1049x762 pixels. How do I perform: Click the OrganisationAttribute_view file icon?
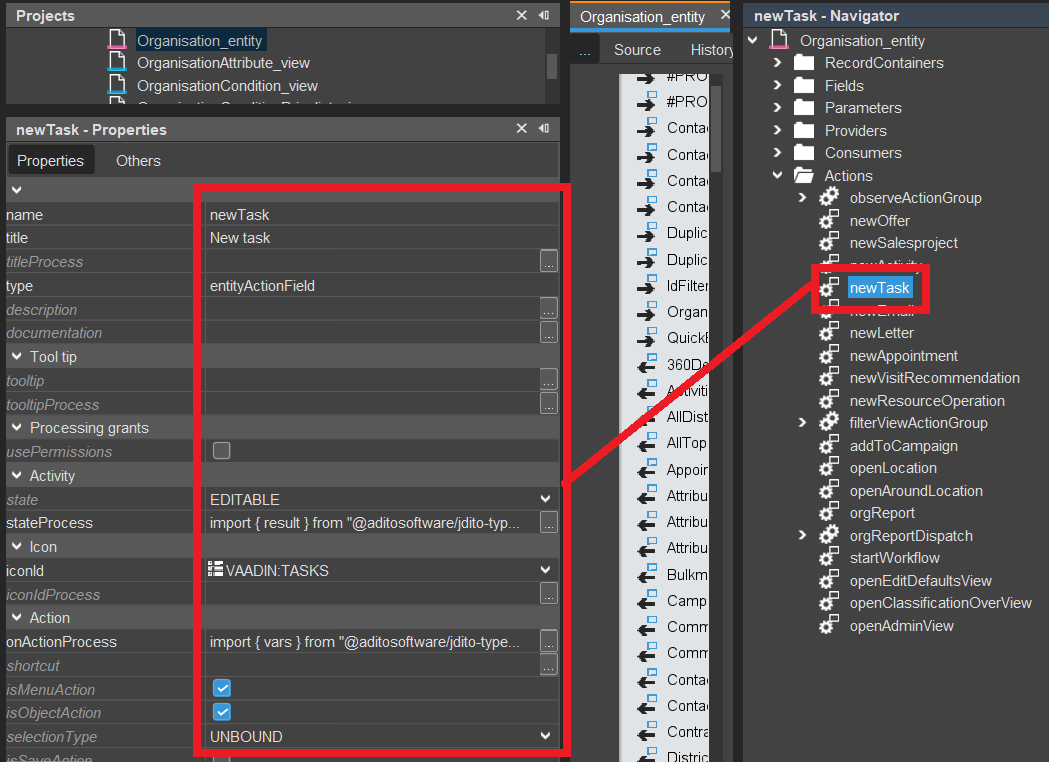click(117, 63)
